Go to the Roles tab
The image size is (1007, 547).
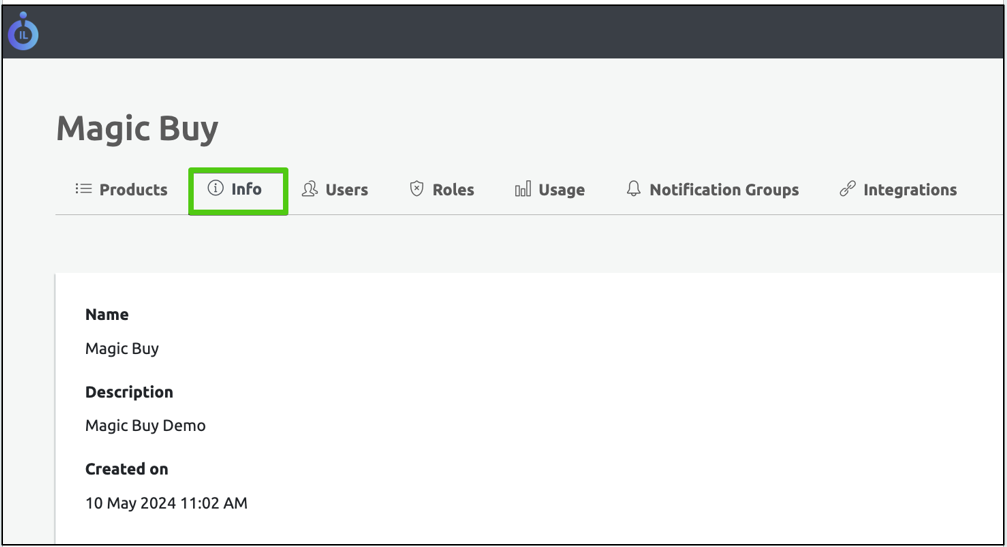(x=453, y=190)
